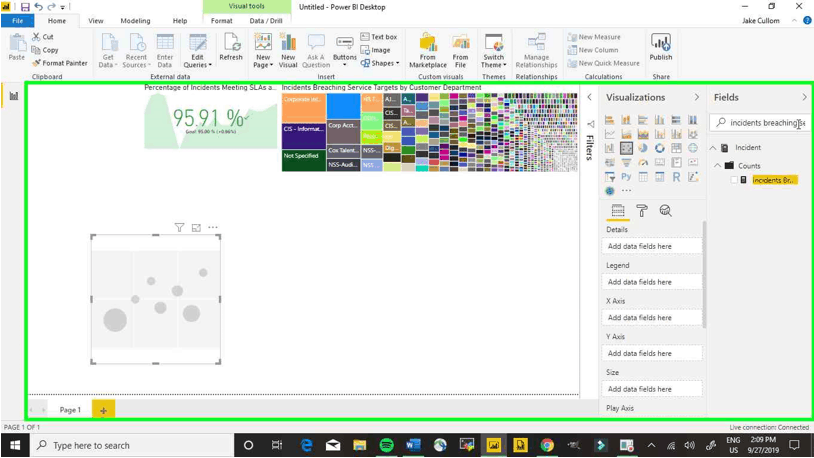Tick the Incidents Br... field checkbox
The height and width of the screenshot is (458, 814).
click(x=734, y=180)
